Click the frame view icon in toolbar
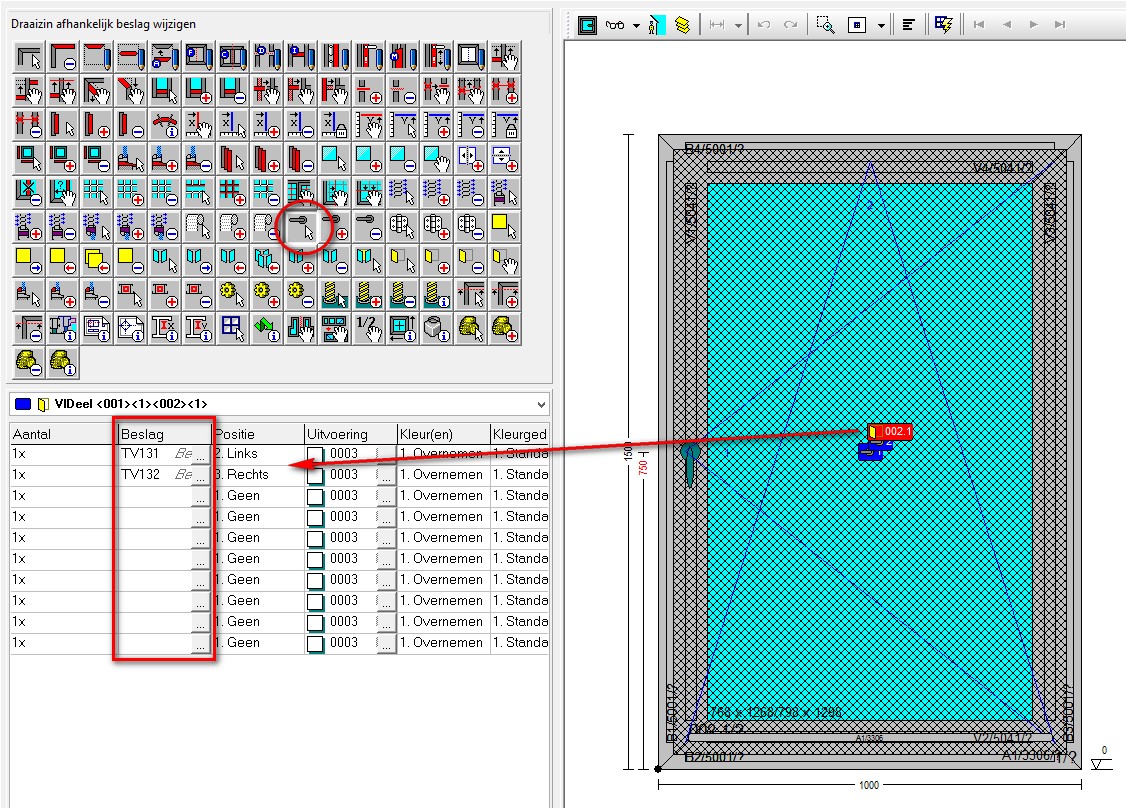 [587, 25]
